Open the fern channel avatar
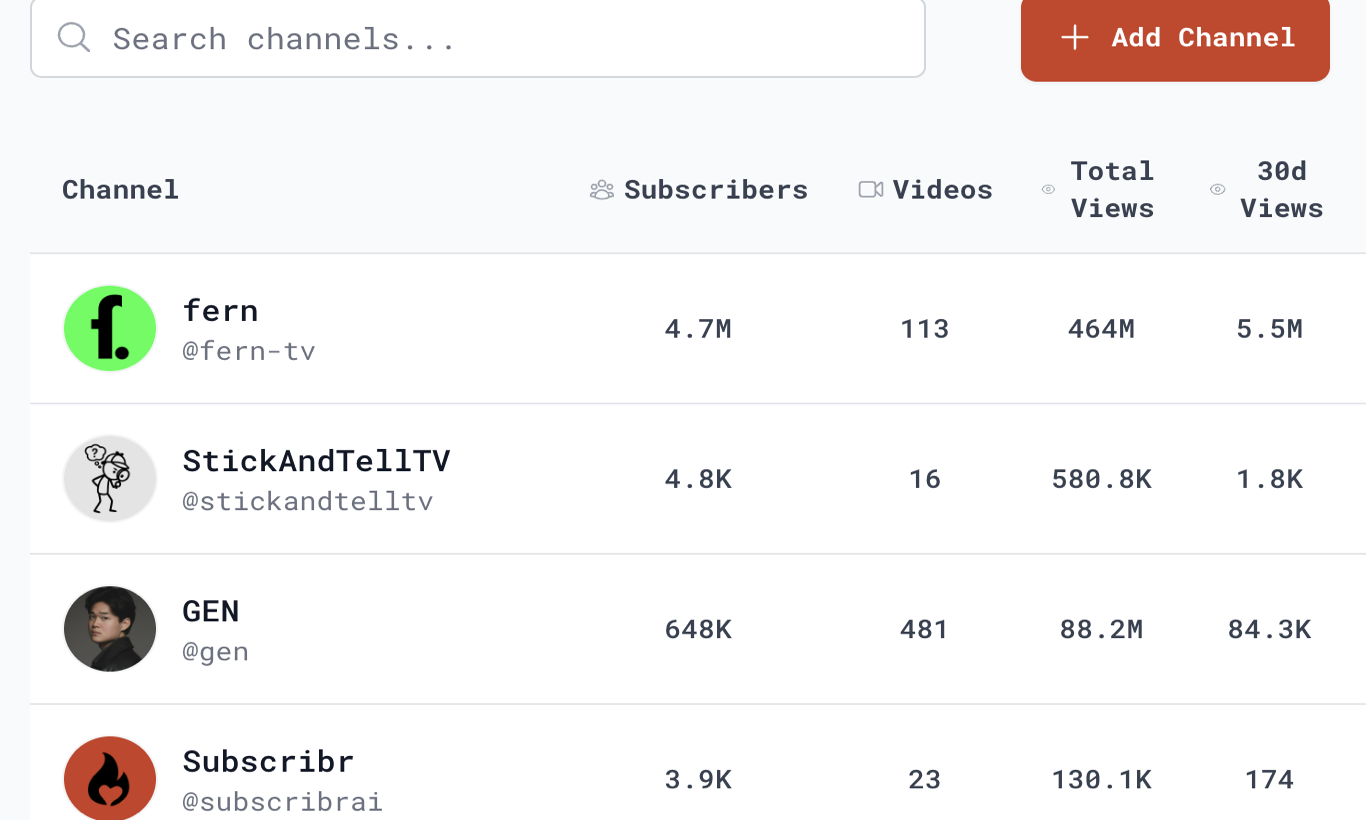1366x820 pixels. [110, 328]
